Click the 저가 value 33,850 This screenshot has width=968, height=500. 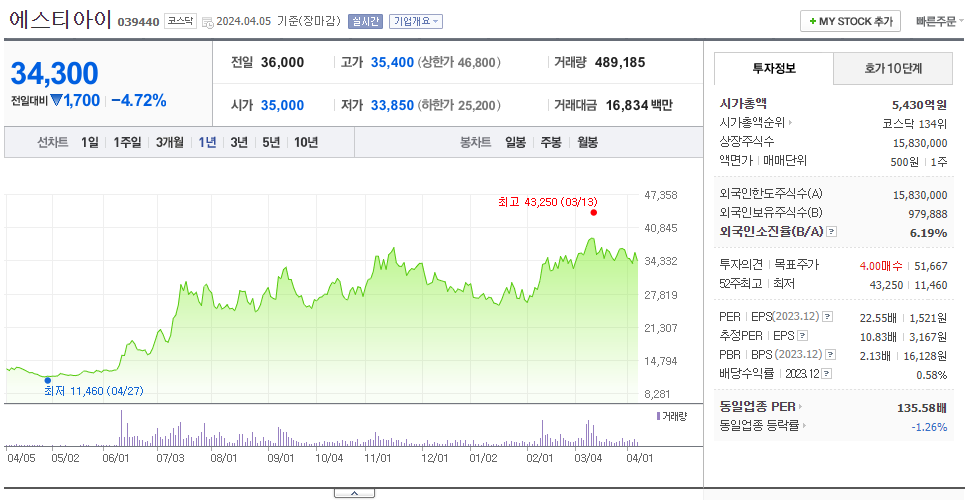click(392, 106)
